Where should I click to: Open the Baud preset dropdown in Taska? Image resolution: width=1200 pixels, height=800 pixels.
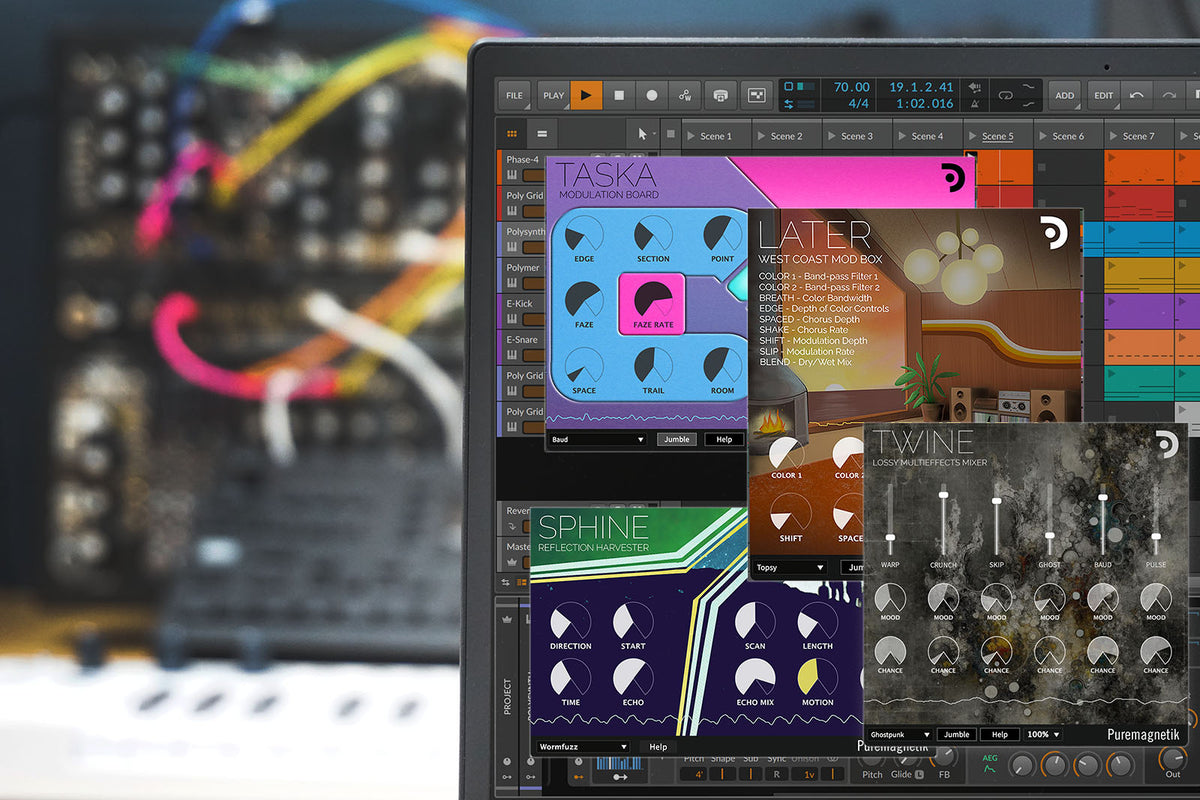[598, 439]
